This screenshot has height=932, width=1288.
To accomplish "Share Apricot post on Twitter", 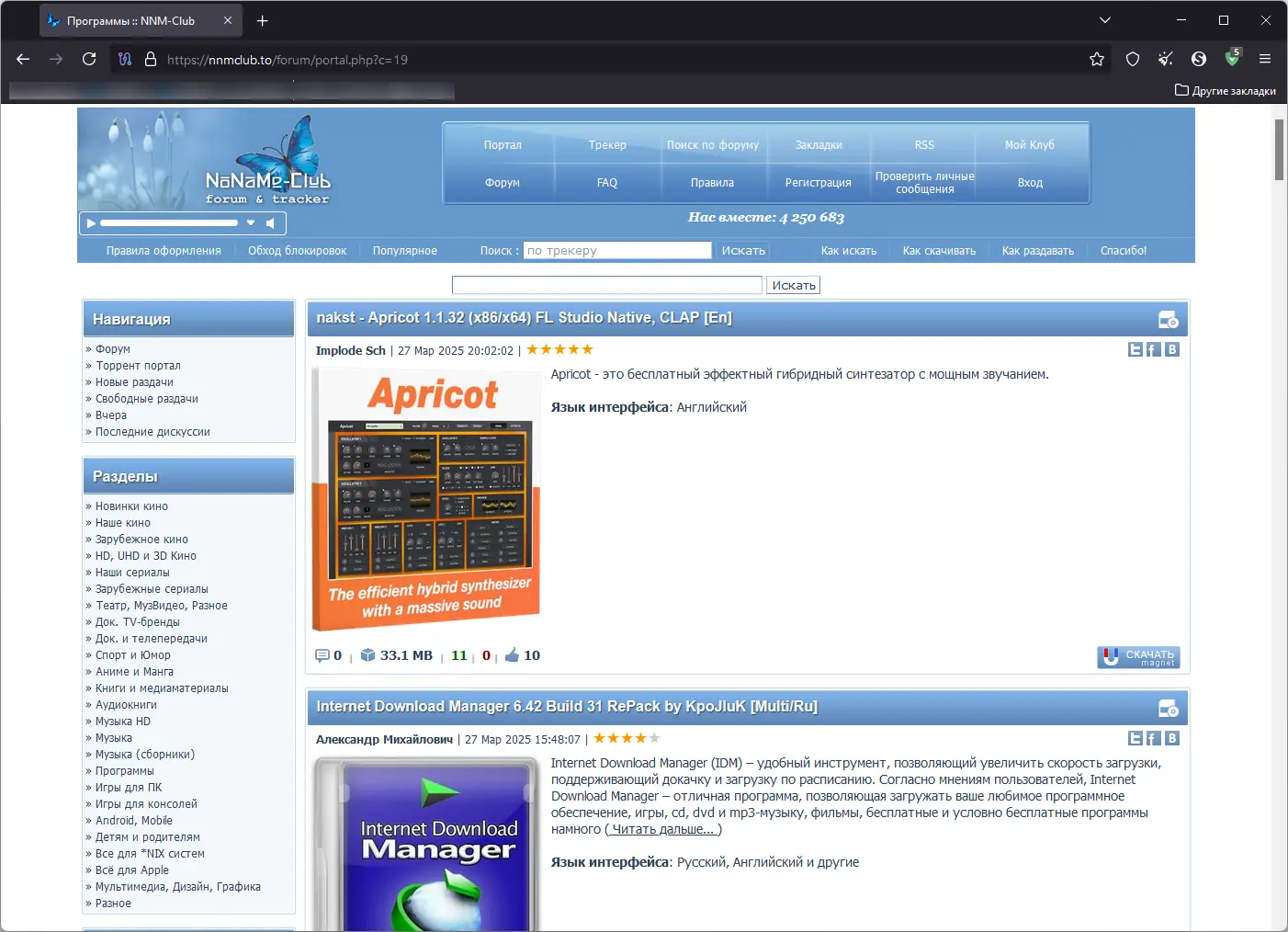I will click(1135, 349).
